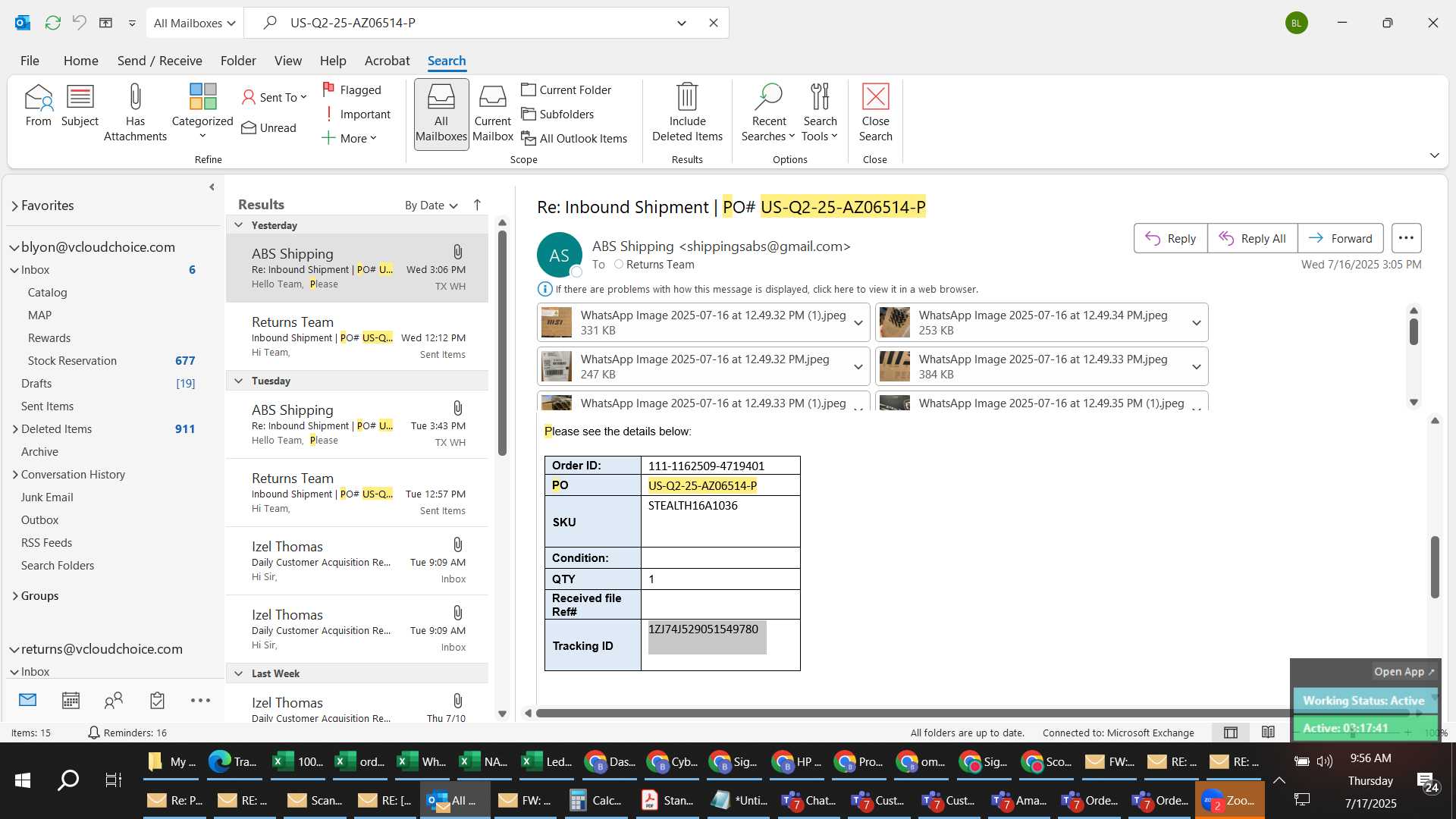
Task: Open Windows Start menu
Action: [23, 780]
